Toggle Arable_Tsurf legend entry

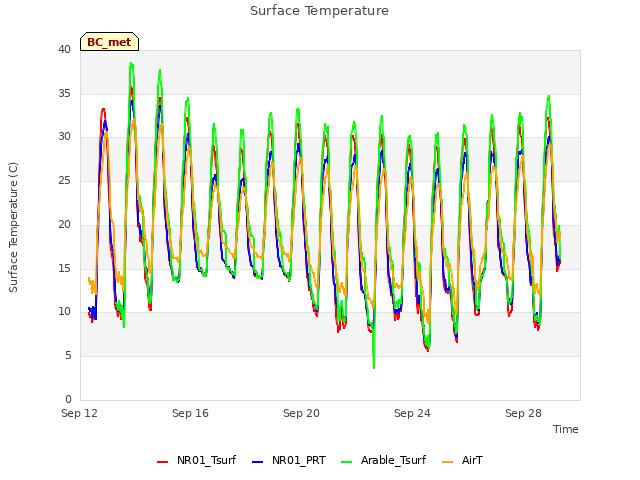(383, 460)
